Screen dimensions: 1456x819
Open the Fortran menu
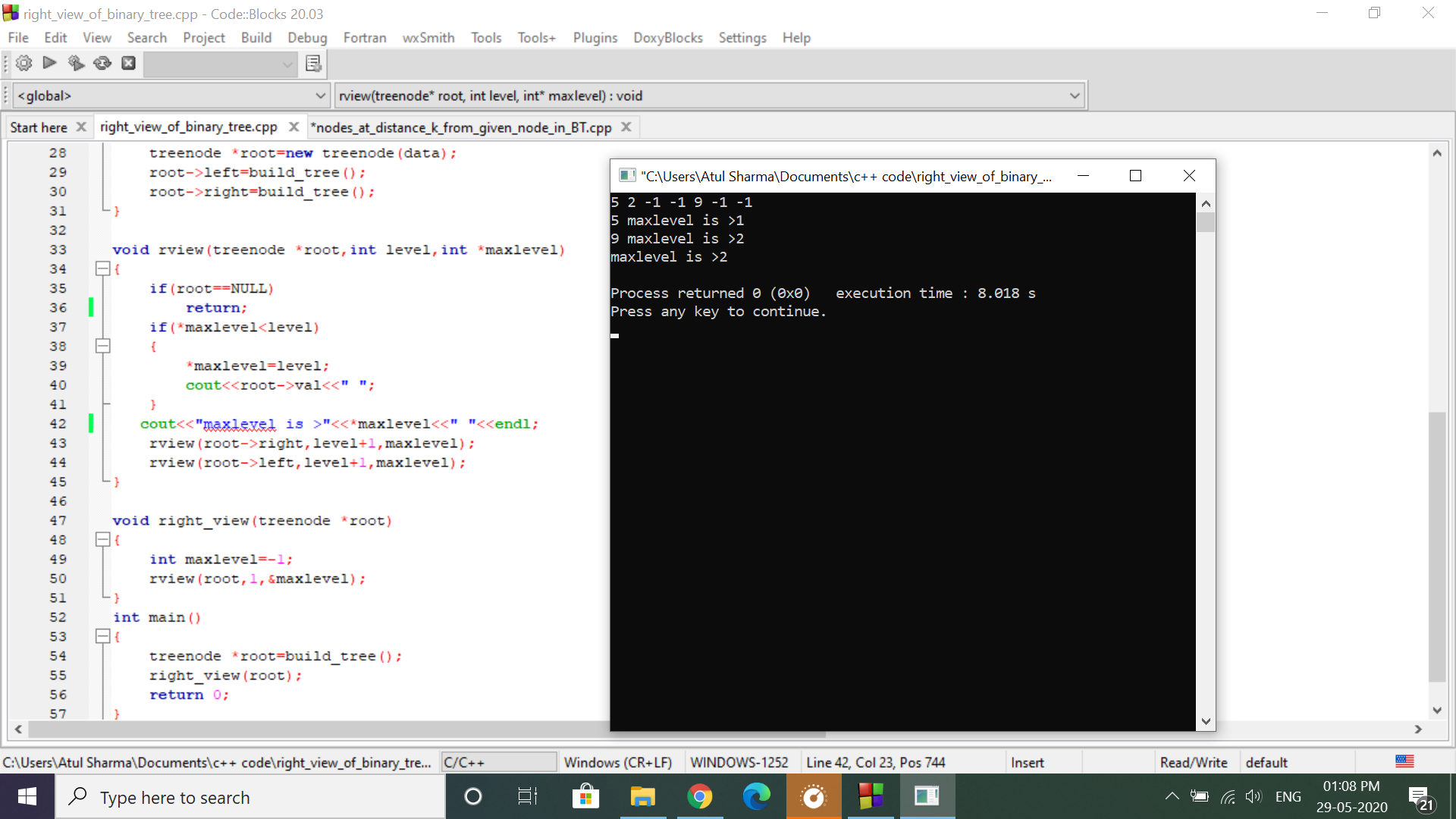[x=365, y=37]
